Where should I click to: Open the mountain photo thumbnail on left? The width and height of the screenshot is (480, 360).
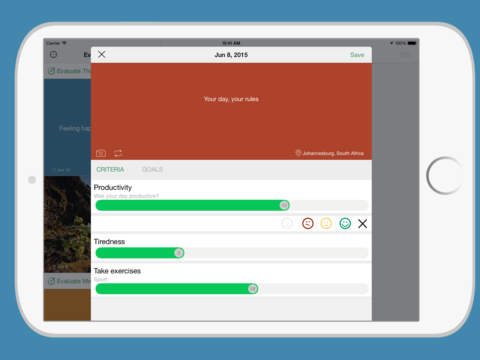click(x=67, y=224)
